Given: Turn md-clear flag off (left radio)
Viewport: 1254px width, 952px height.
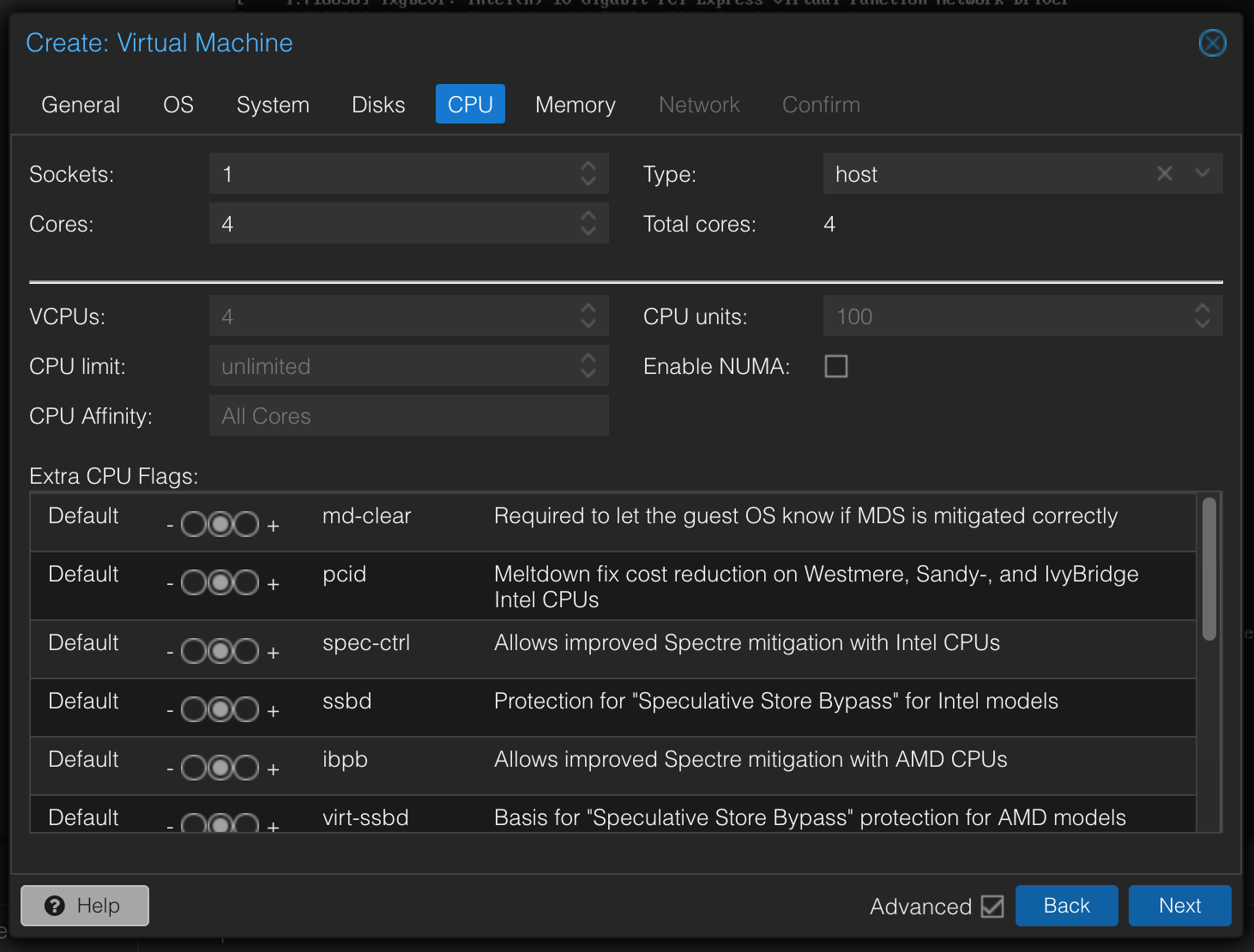Looking at the screenshot, I should point(194,524).
